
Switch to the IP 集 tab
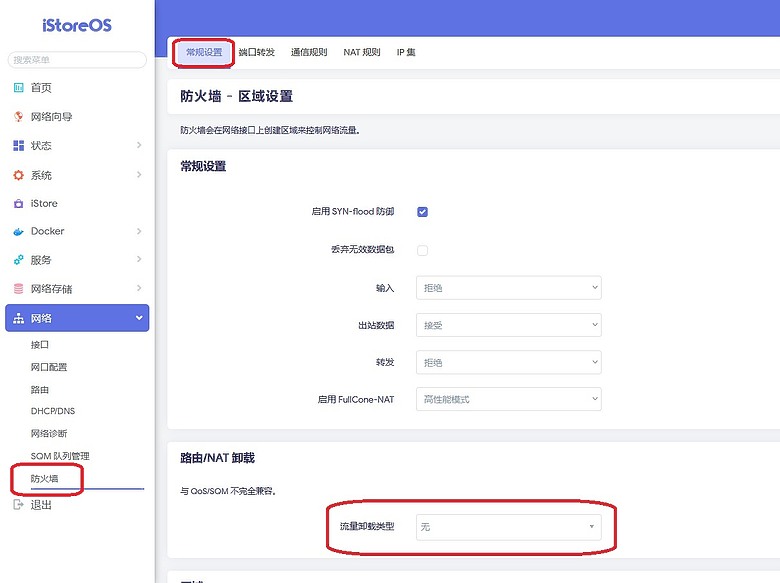tap(406, 52)
